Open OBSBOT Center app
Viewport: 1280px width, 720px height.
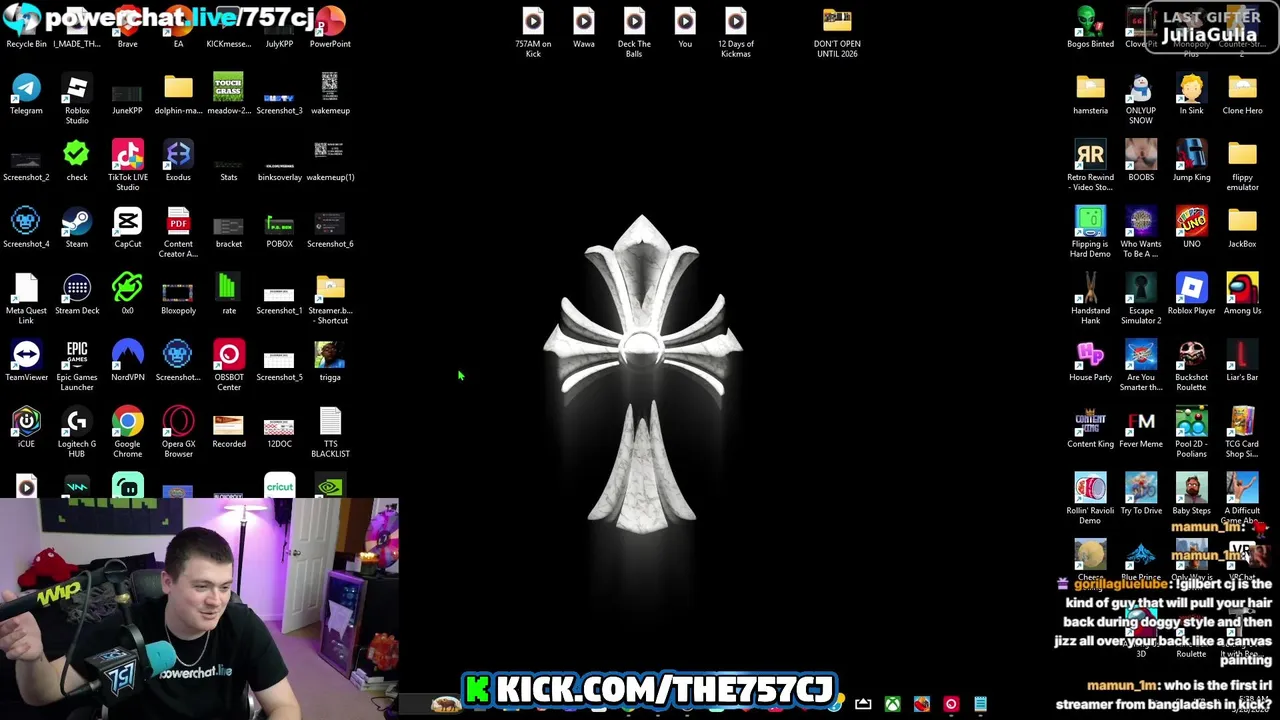point(229,366)
